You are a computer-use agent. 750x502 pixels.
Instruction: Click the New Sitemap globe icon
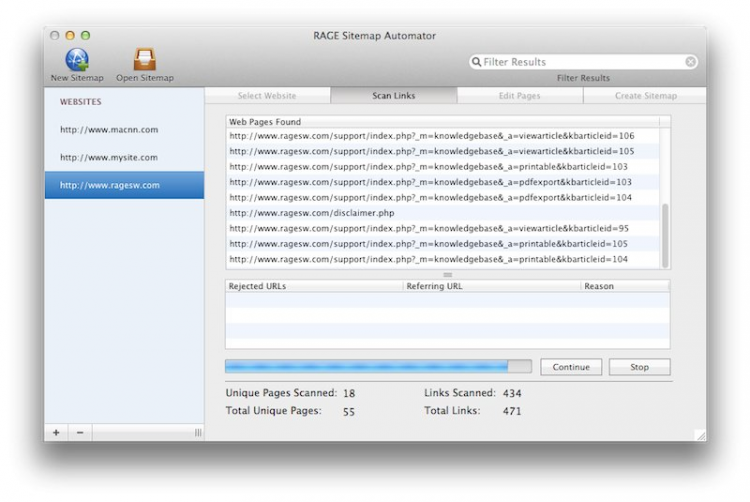77,59
